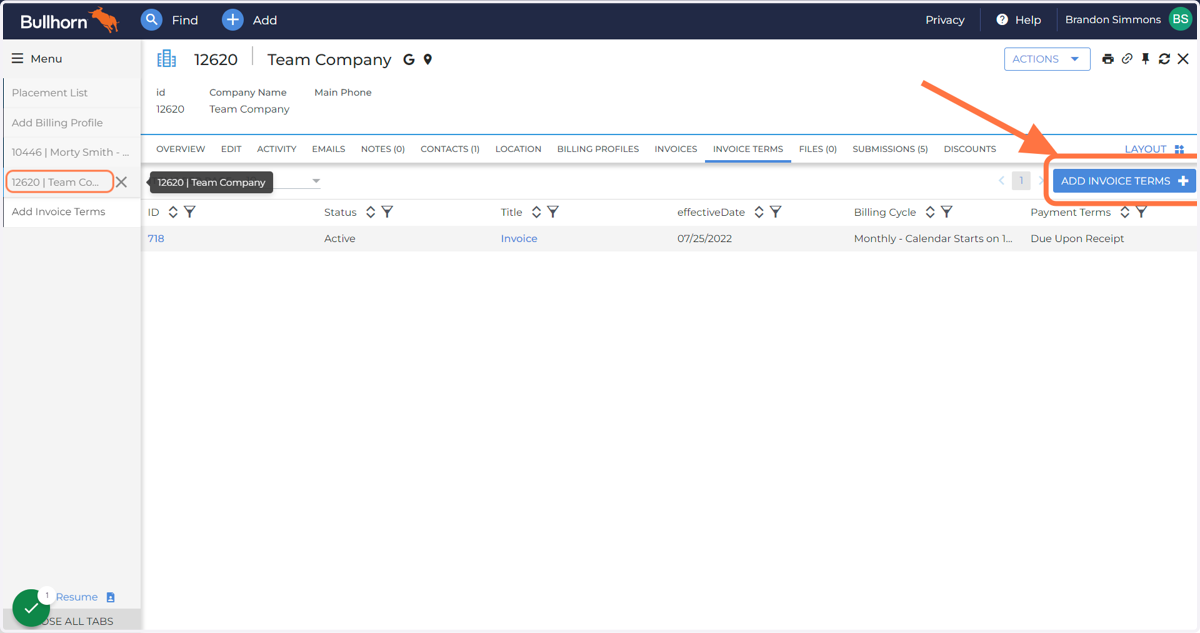Click the Google G icon by company name
Image resolution: width=1200 pixels, height=633 pixels.
click(x=409, y=60)
